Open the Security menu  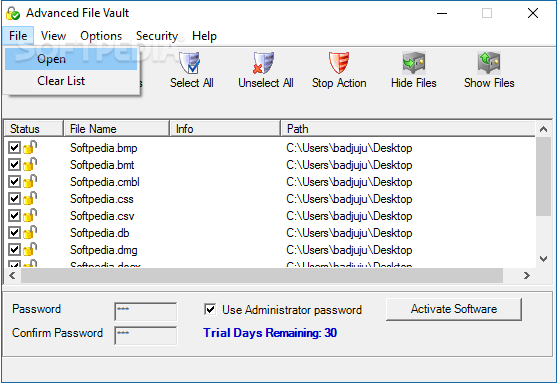[157, 36]
